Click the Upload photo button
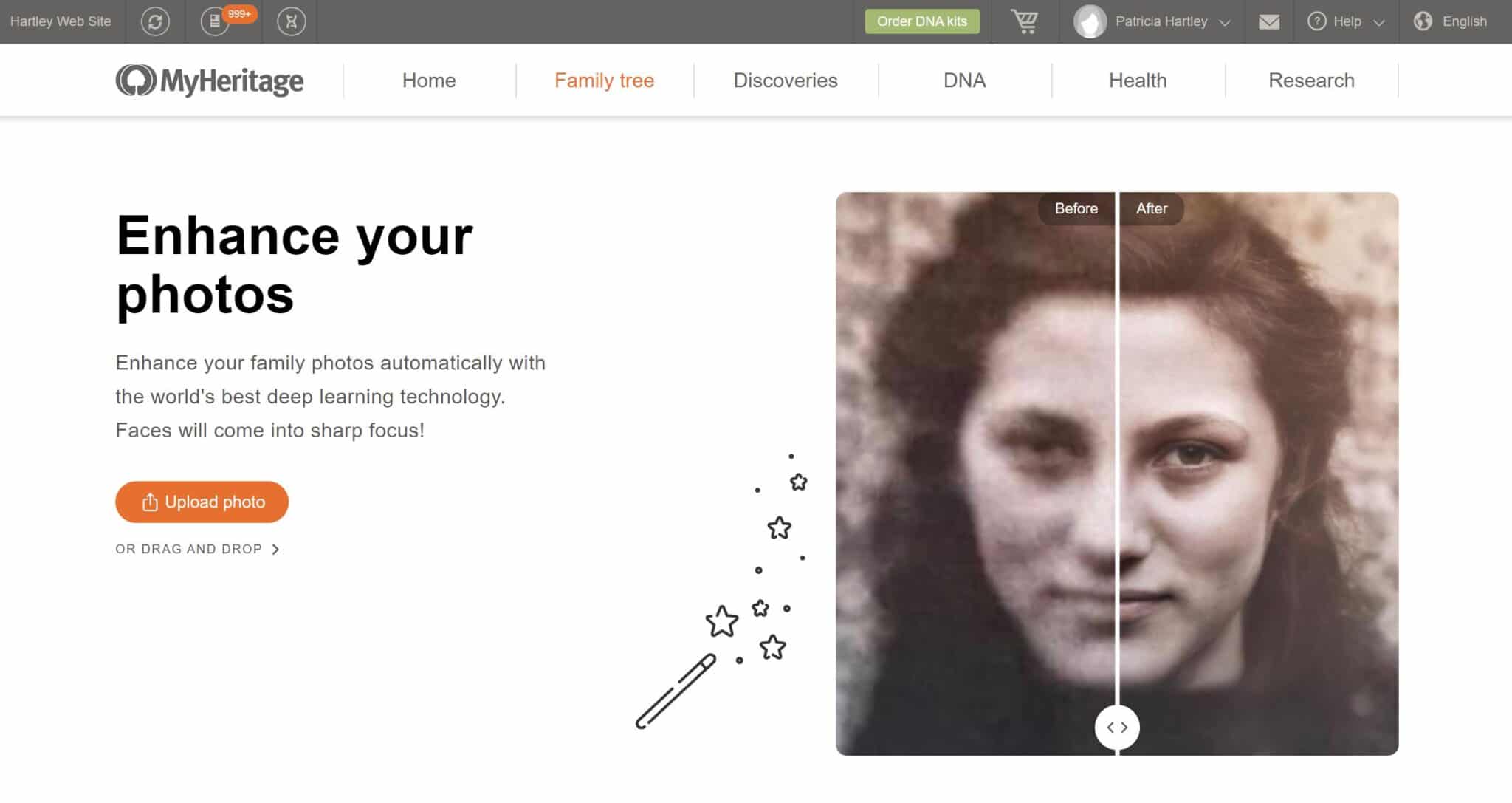Image resolution: width=1512 pixels, height=803 pixels. 201,501
